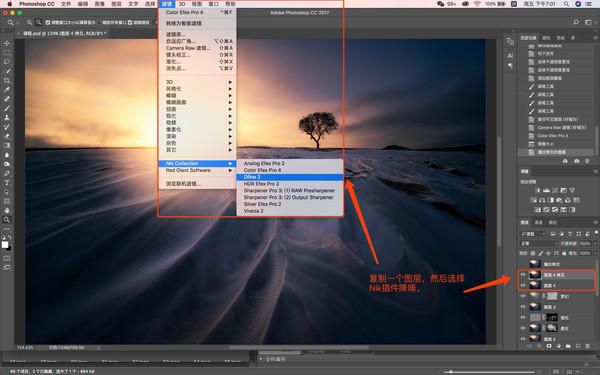The width and height of the screenshot is (600, 375).
Task: Toggle resize-windows-to-fit checkbox in options bar
Action: (x=48, y=23)
